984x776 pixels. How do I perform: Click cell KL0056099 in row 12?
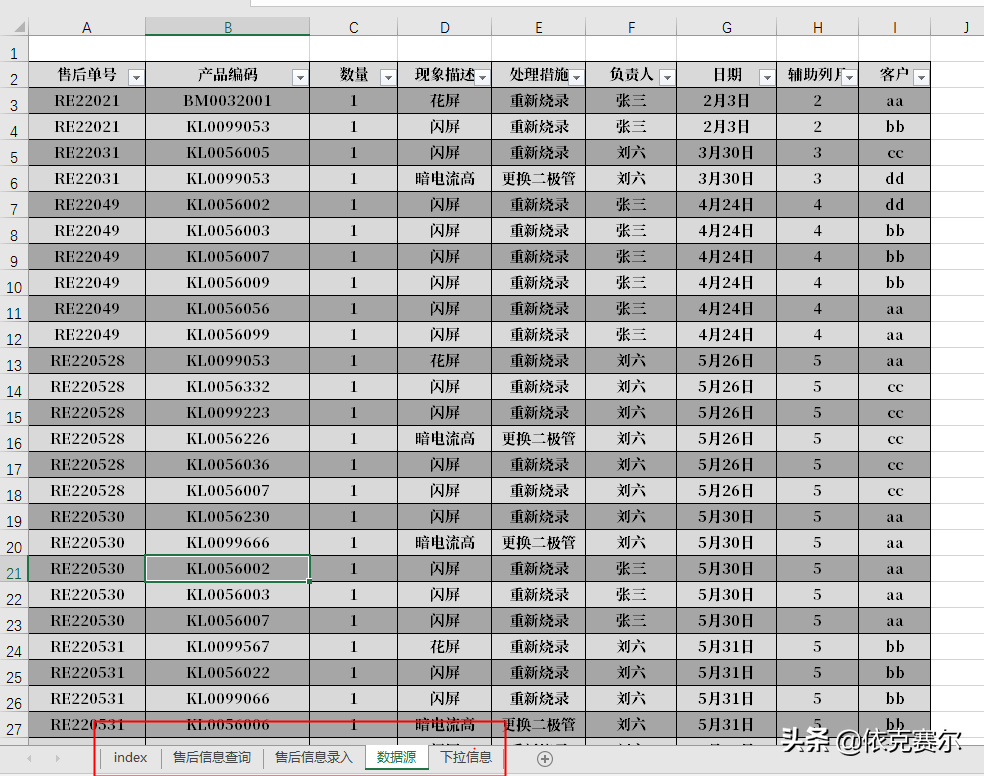point(227,334)
